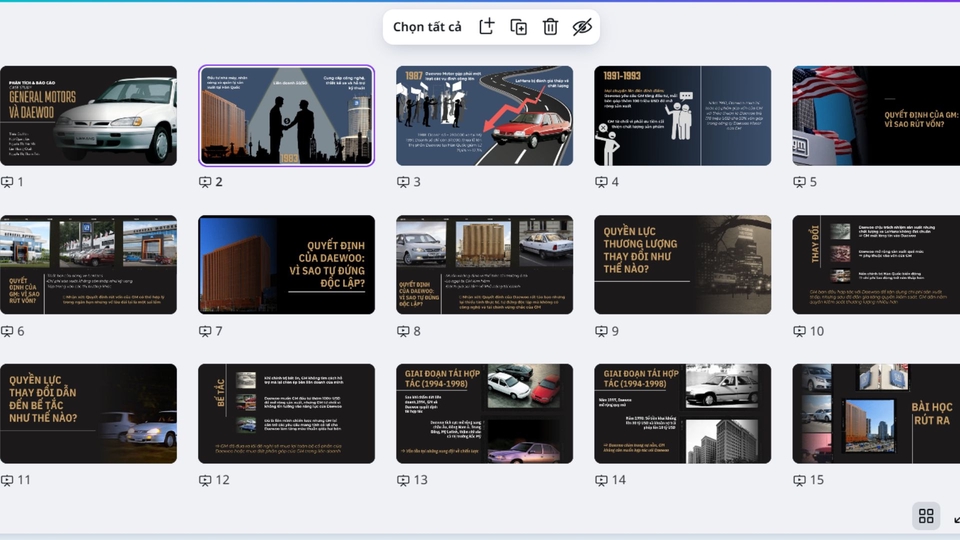Click the add page icon in toolbar
Screen dimensions: 960x540
[486, 27]
